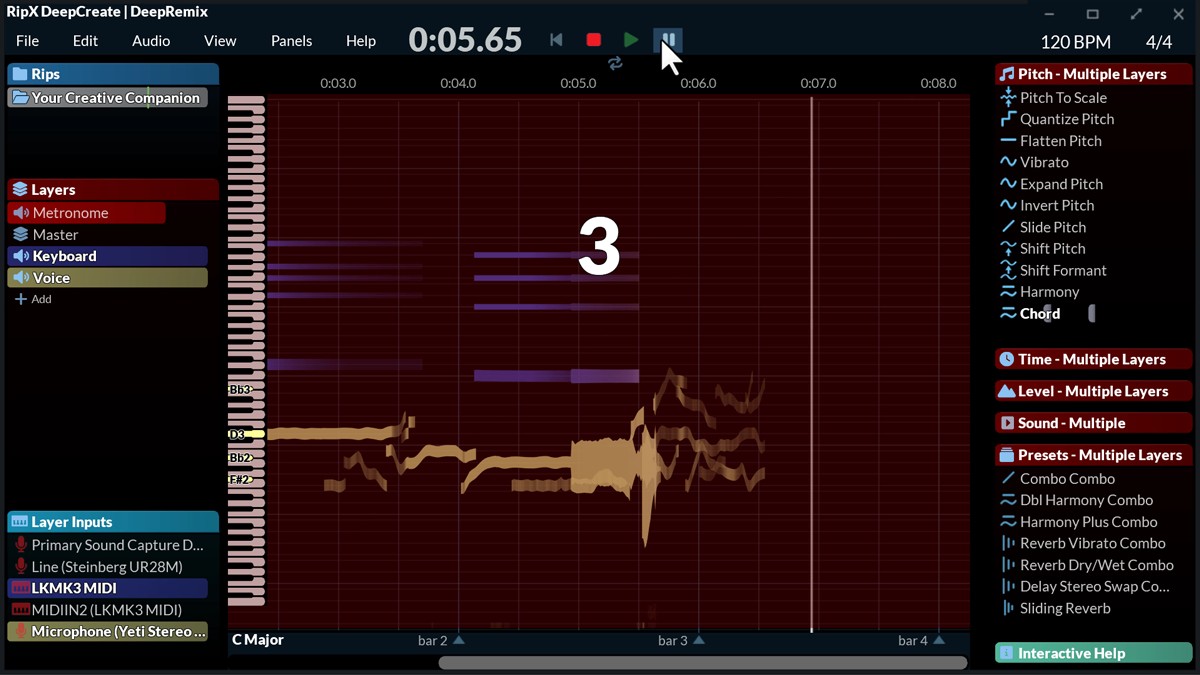Click the loop repeat icon below the transport
The image size is (1200, 675).
pyautogui.click(x=615, y=63)
